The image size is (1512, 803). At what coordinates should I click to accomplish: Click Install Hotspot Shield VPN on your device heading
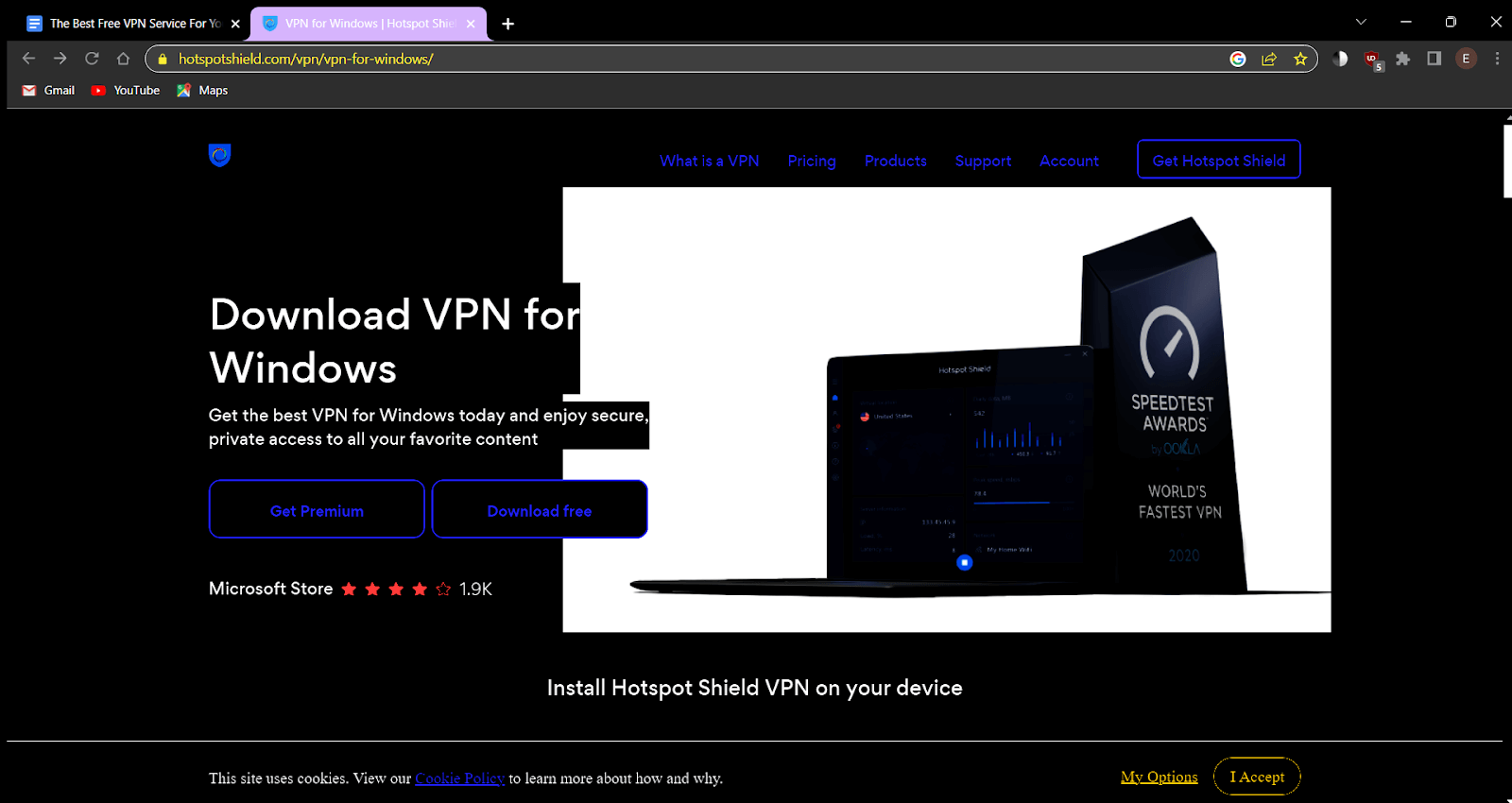pos(755,688)
